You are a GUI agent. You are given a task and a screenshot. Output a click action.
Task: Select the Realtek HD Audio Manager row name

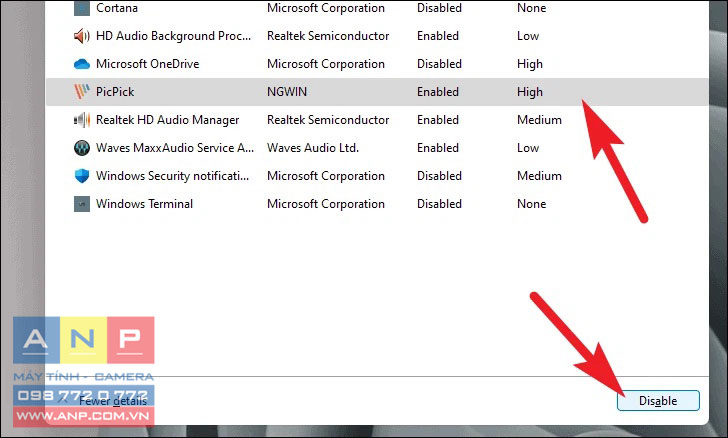pyautogui.click(x=168, y=120)
